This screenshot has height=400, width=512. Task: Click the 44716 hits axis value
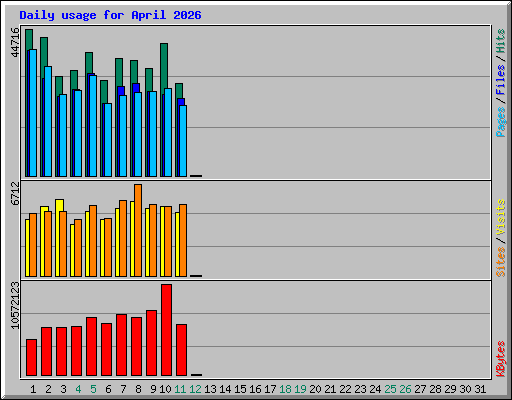[x=15, y=42]
